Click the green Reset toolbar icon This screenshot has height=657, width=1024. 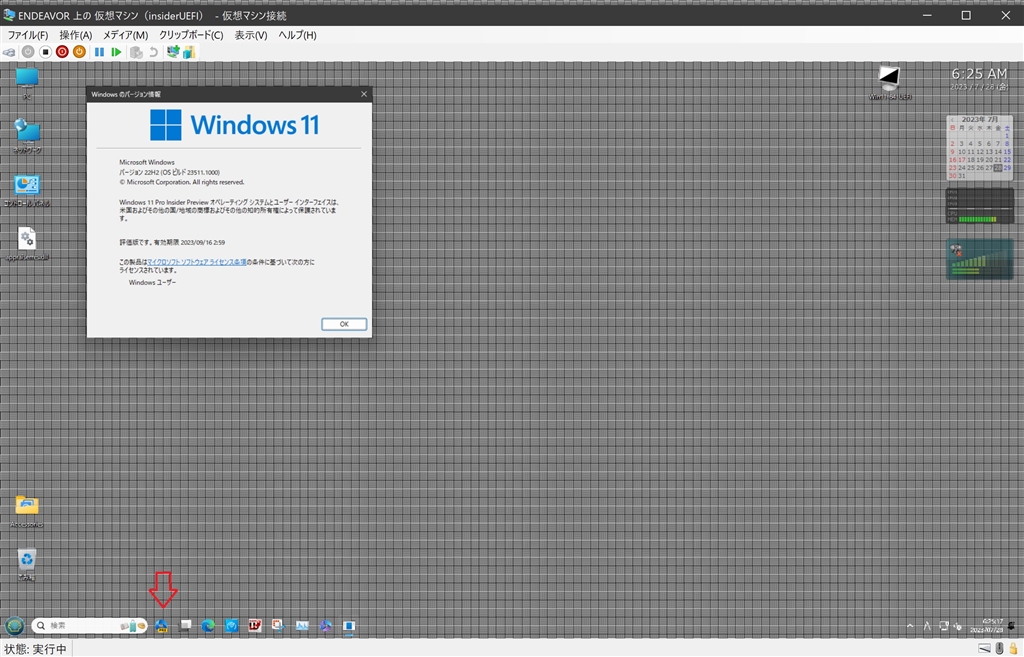point(116,52)
